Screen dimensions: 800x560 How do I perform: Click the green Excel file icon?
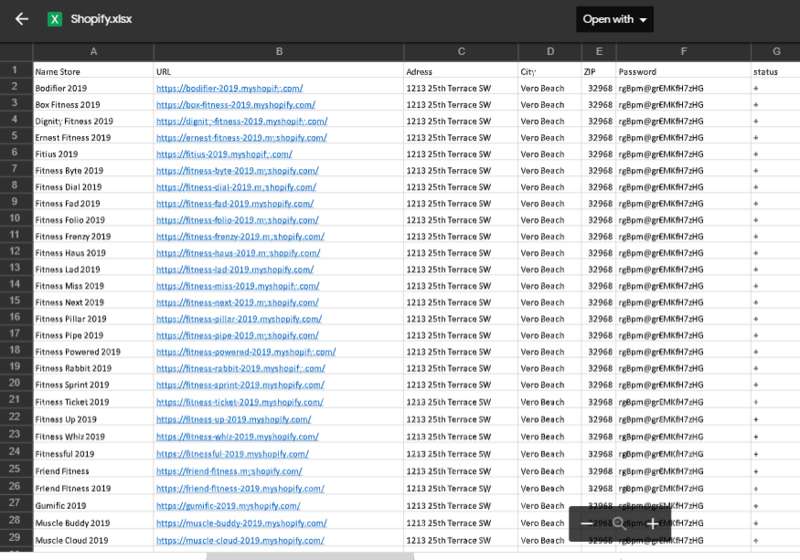(x=55, y=19)
